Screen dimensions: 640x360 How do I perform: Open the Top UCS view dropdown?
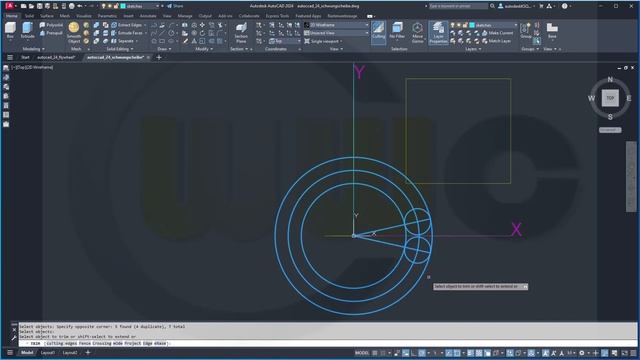284,41
